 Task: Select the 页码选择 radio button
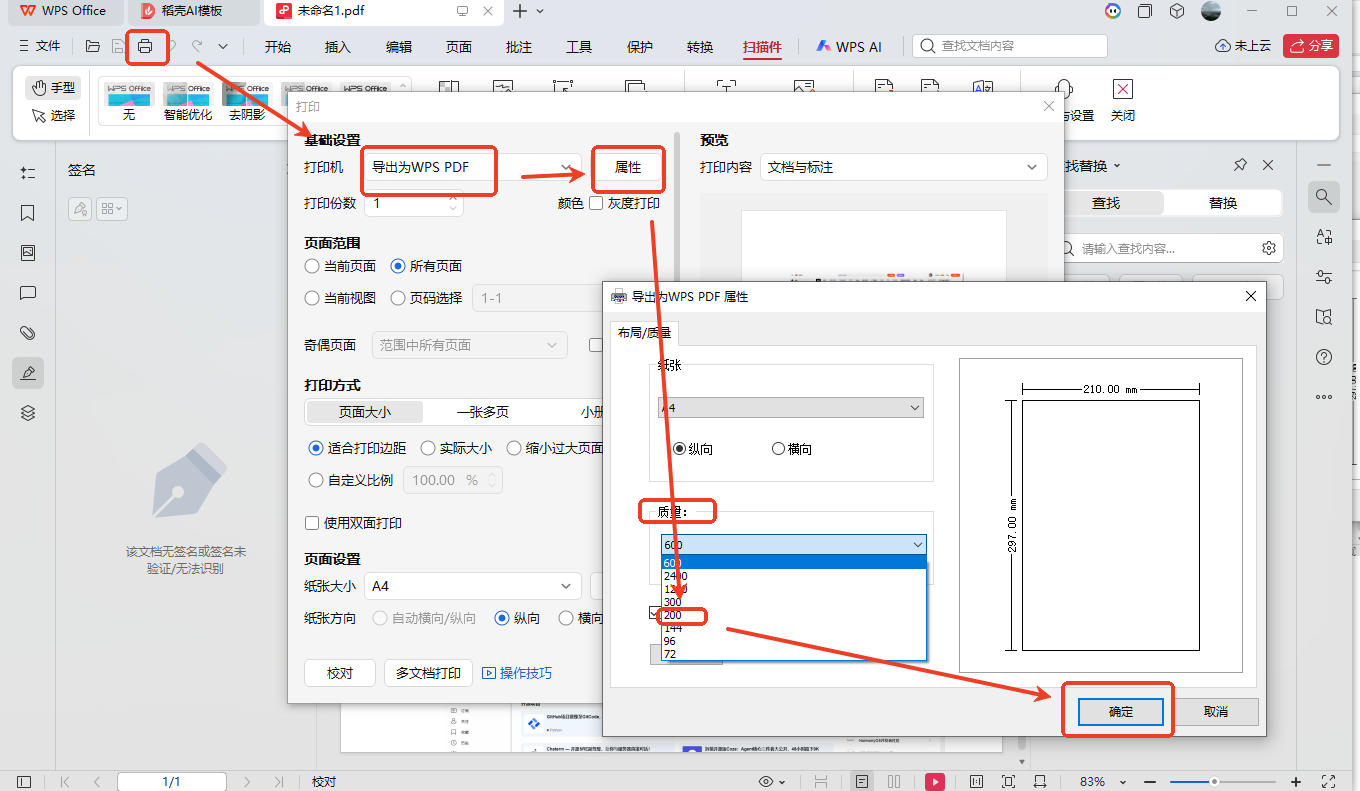[x=397, y=298]
